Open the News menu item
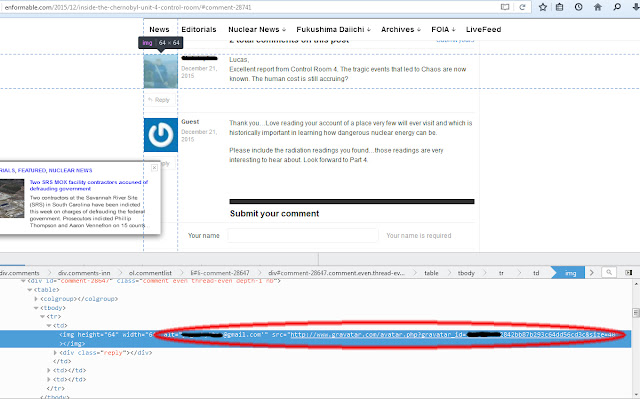 coord(159,29)
